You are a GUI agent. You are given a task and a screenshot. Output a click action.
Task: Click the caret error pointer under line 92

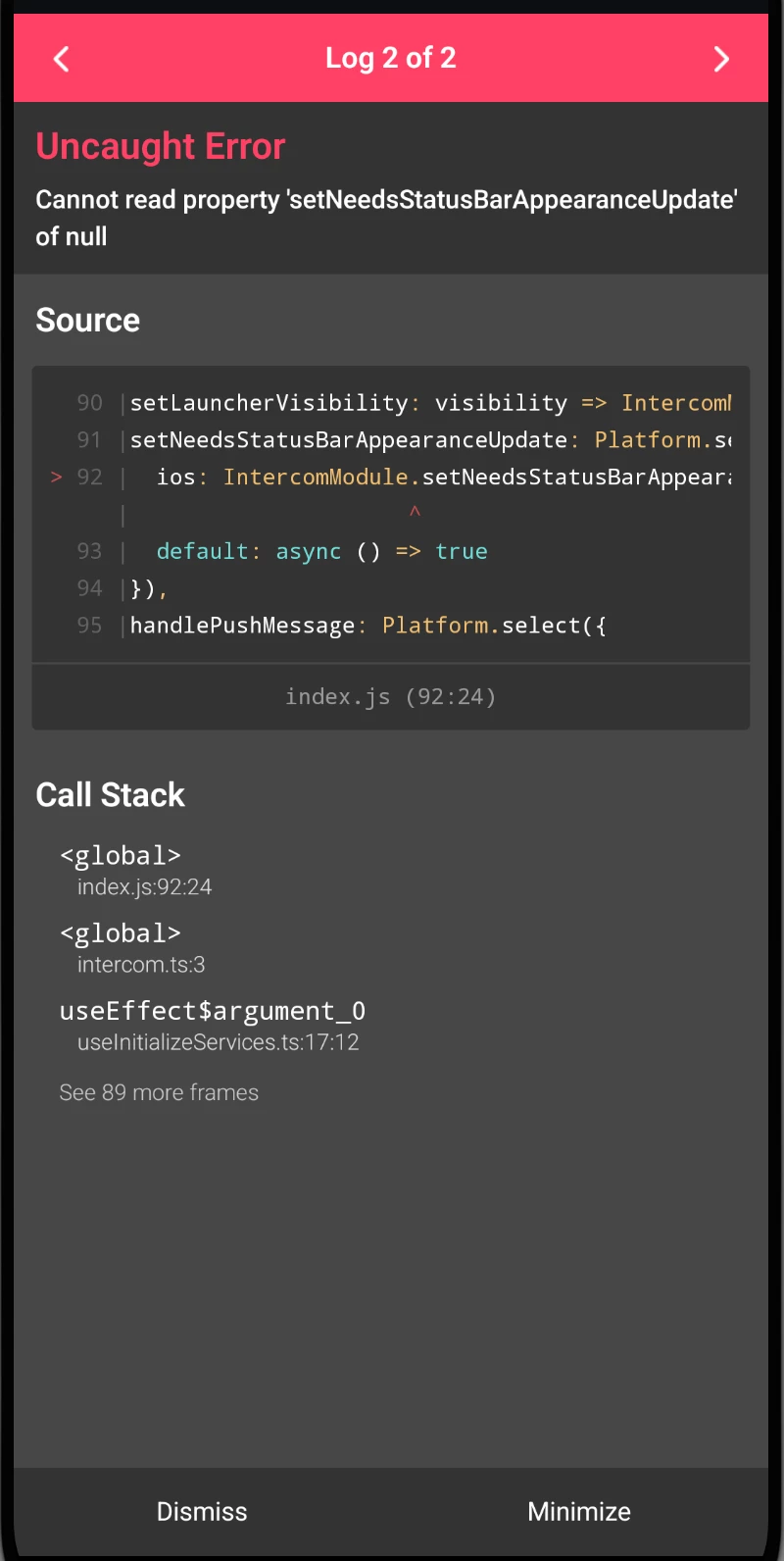pos(415,512)
